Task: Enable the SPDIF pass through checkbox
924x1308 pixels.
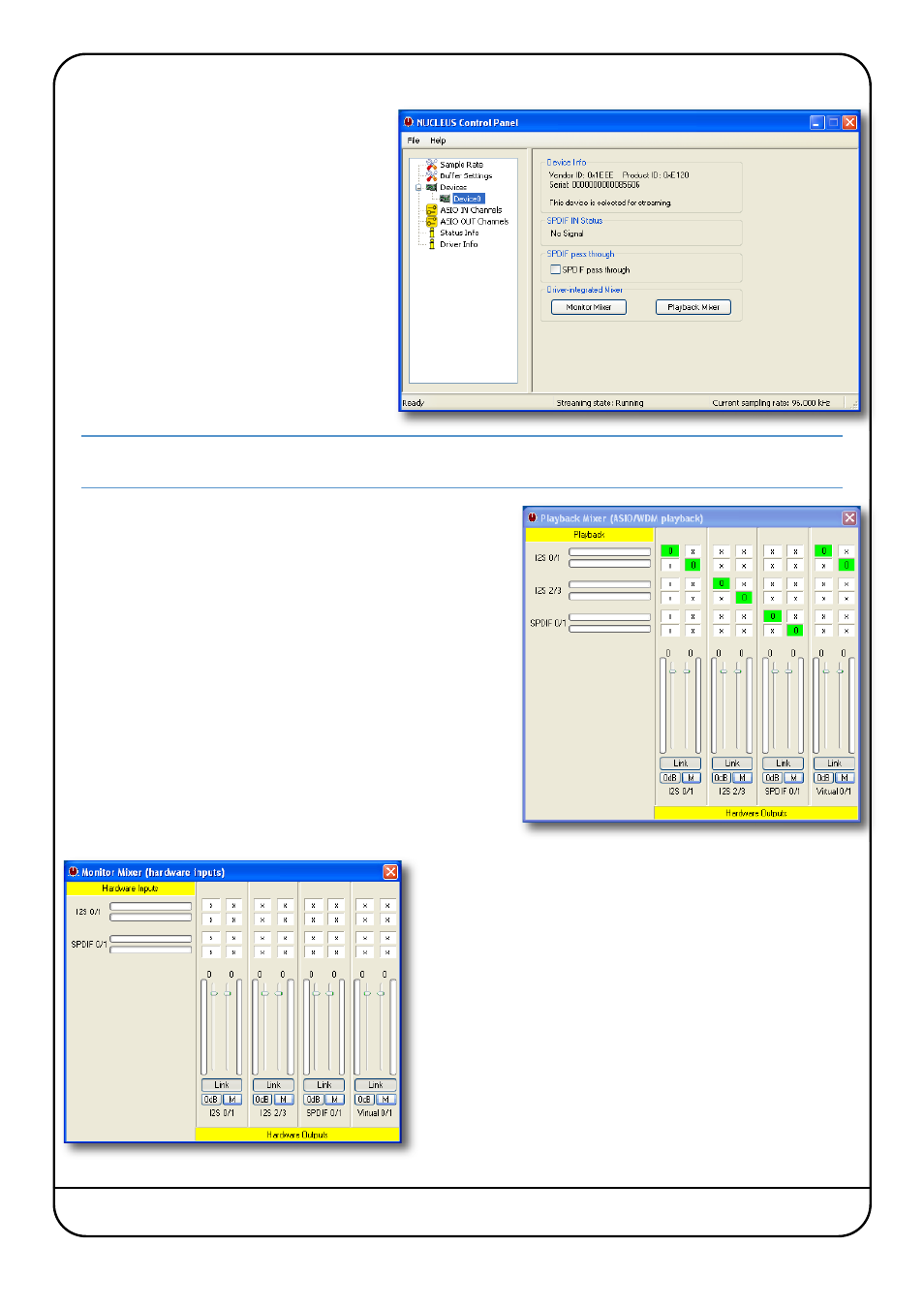Action: (x=556, y=270)
